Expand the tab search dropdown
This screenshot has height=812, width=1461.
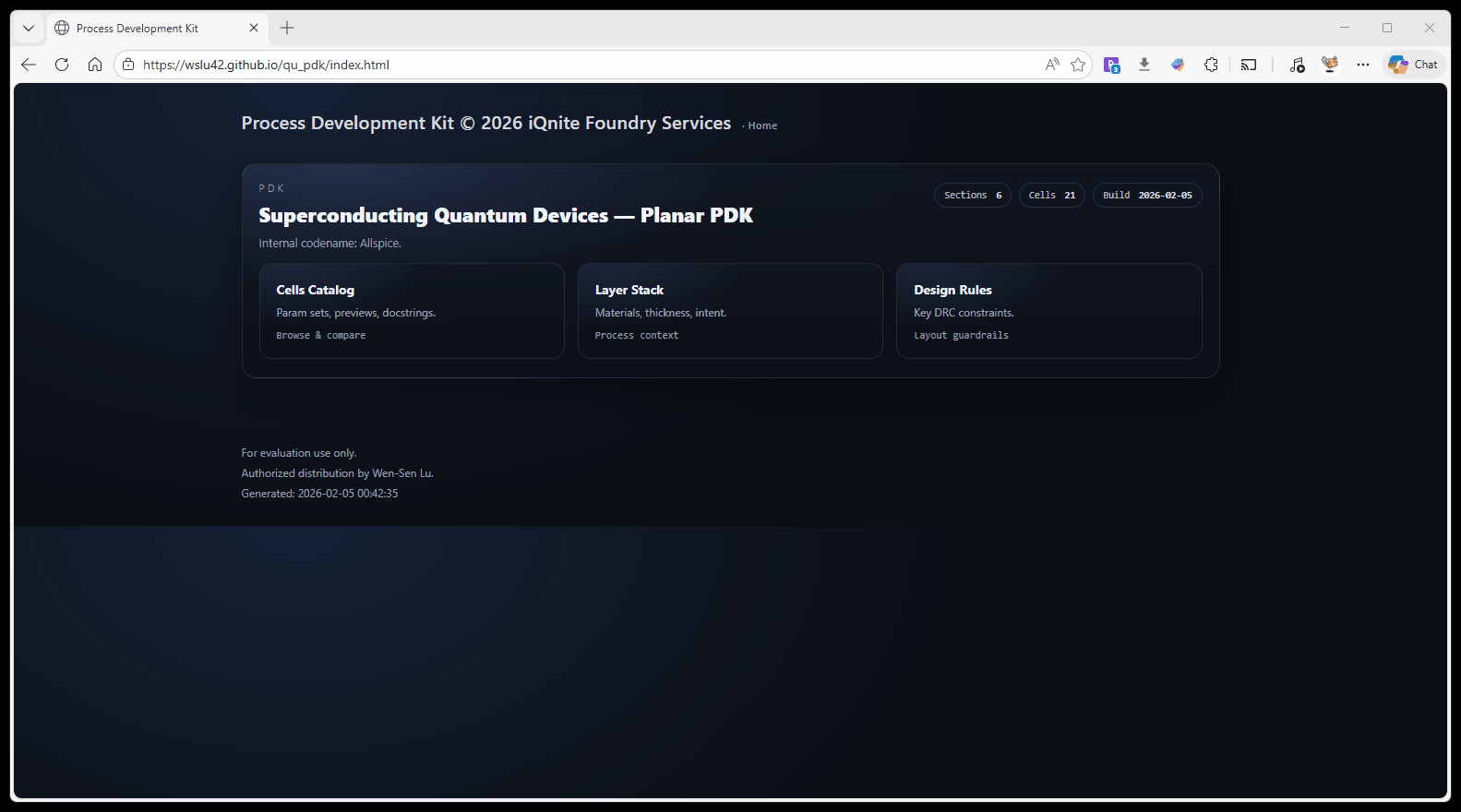(29, 28)
